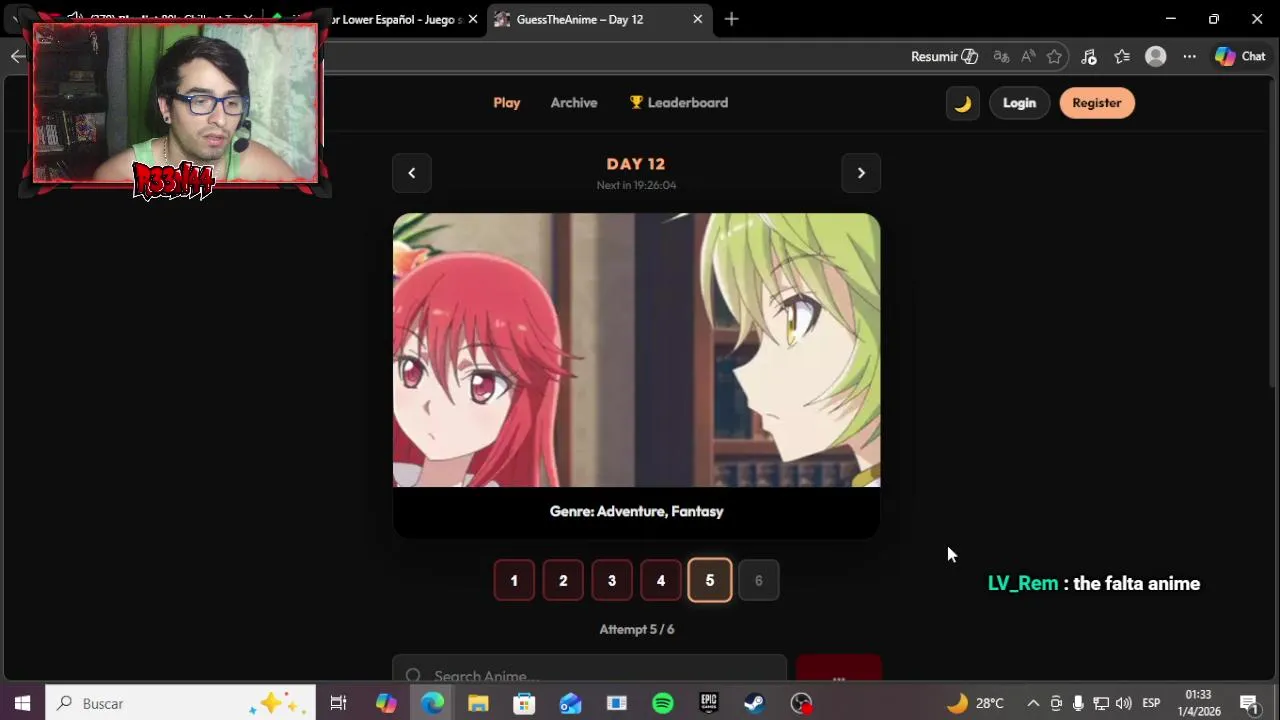Open network settings tray icon
The width and height of the screenshot is (1280, 720).
point(1101,703)
